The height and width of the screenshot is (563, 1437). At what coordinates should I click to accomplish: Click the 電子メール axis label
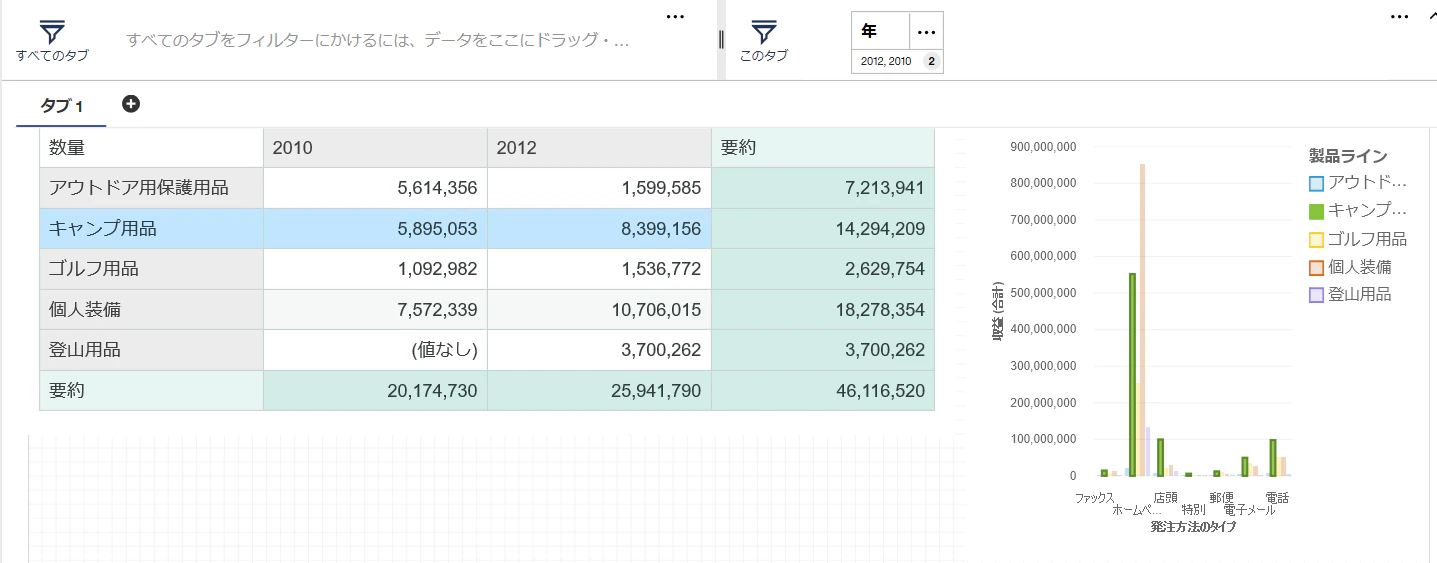tap(1249, 510)
